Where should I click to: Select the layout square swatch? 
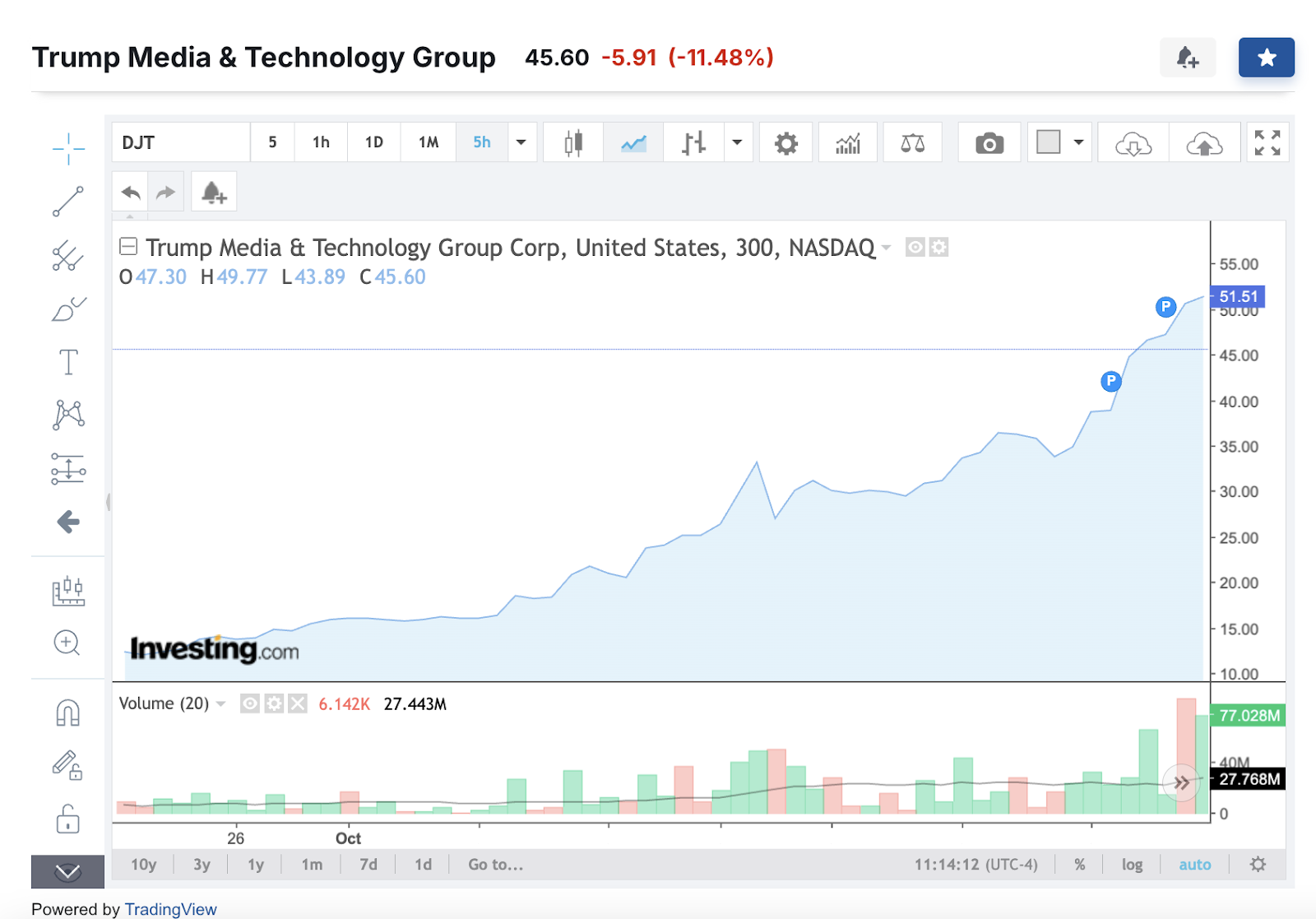coord(1049,142)
